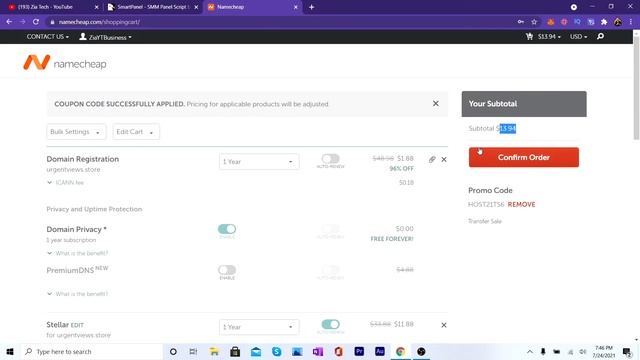Open the Bulk Settings dropdown

(x=76, y=132)
